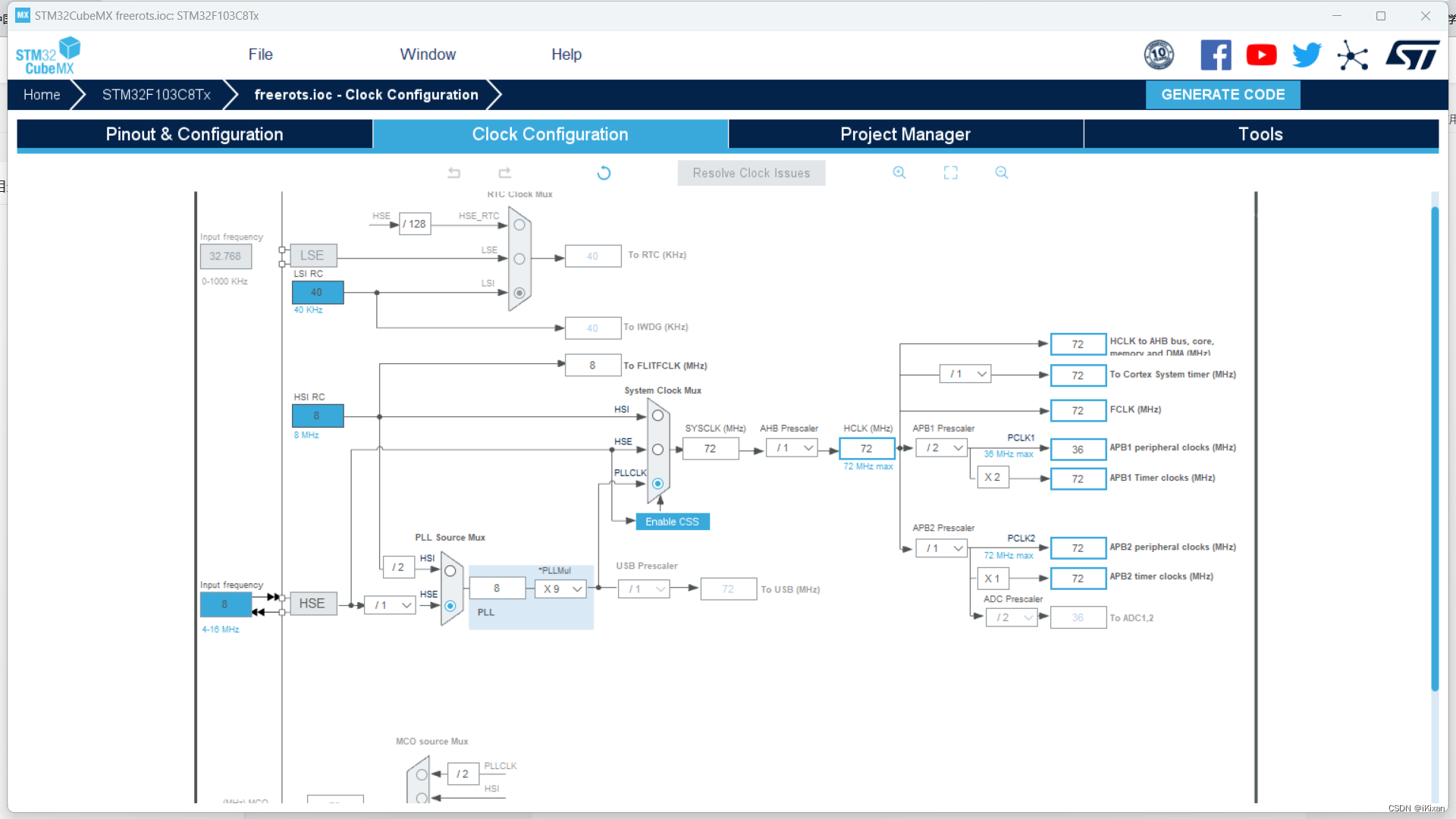
Task: Select HSI in System Clock Mux
Action: click(x=657, y=416)
